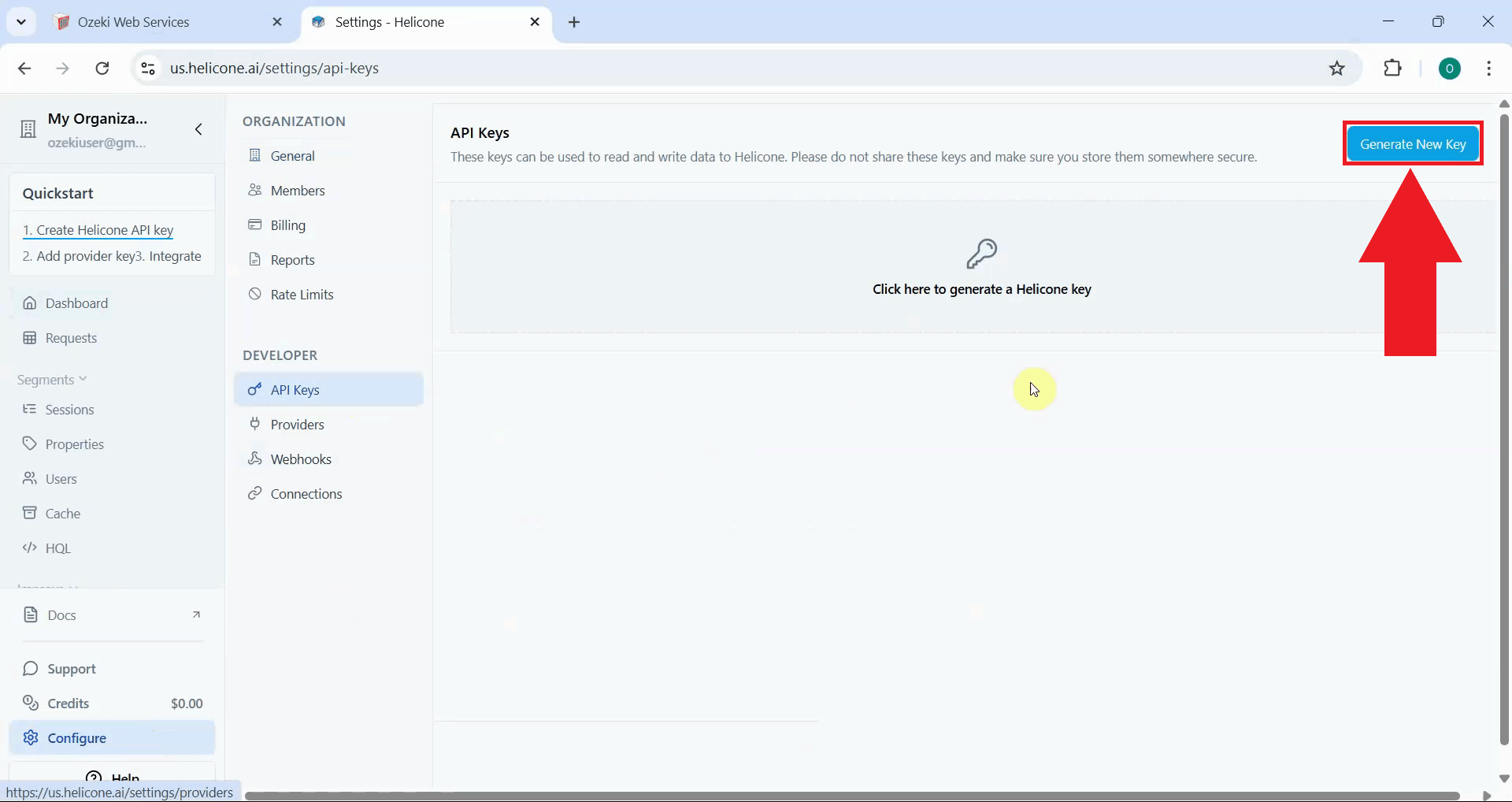This screenshot has height=802, width=1512.
Task: Open the Users segment
Action: click(x=61, y=478)
